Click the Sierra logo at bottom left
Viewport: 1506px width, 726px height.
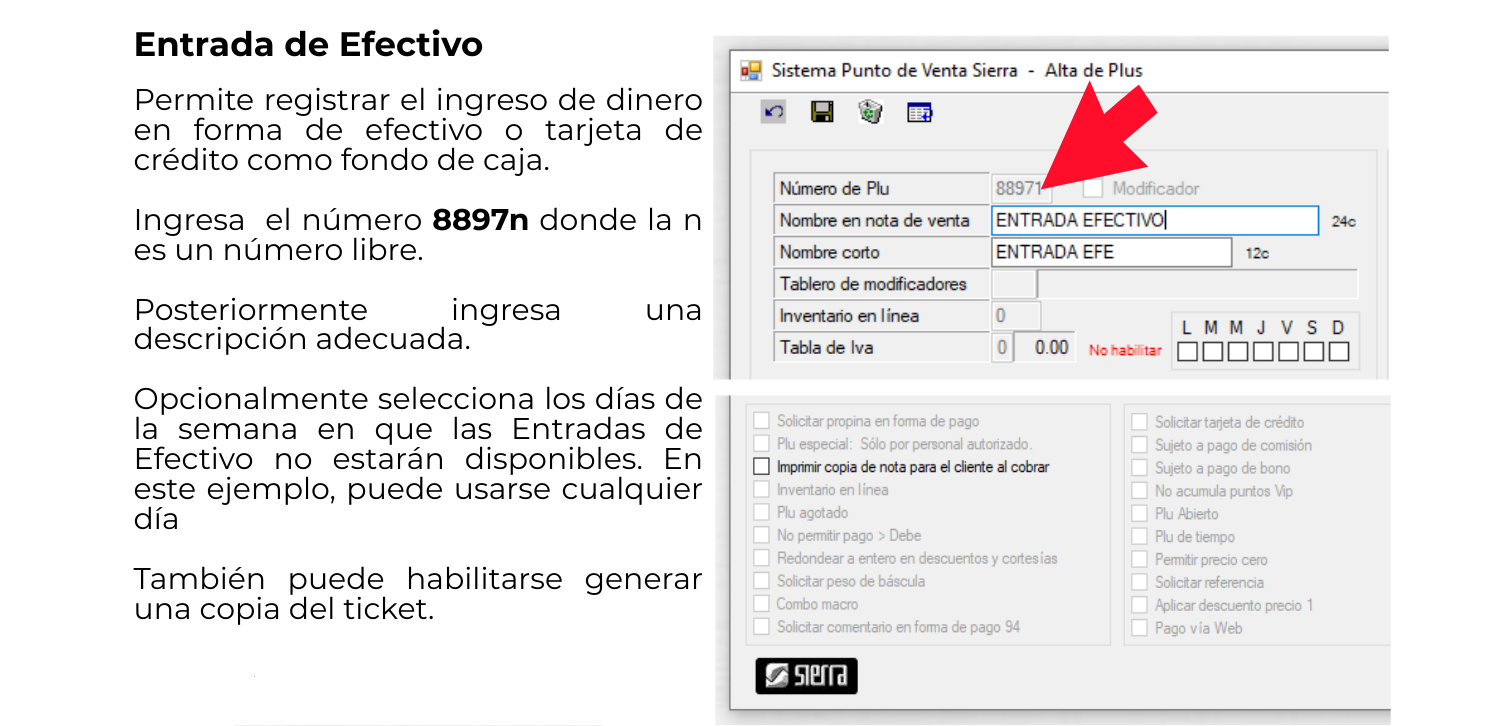pos(806,676)
